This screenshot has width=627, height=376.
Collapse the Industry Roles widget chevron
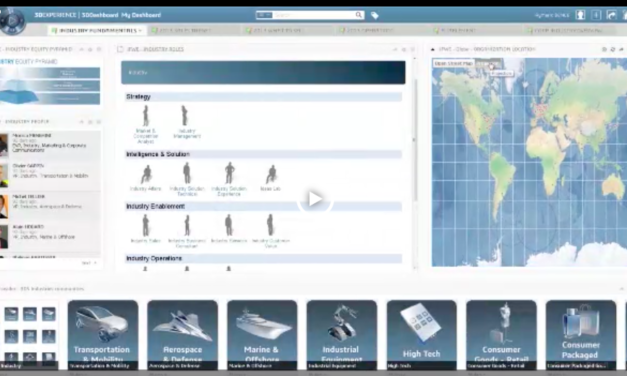[395, 49]
